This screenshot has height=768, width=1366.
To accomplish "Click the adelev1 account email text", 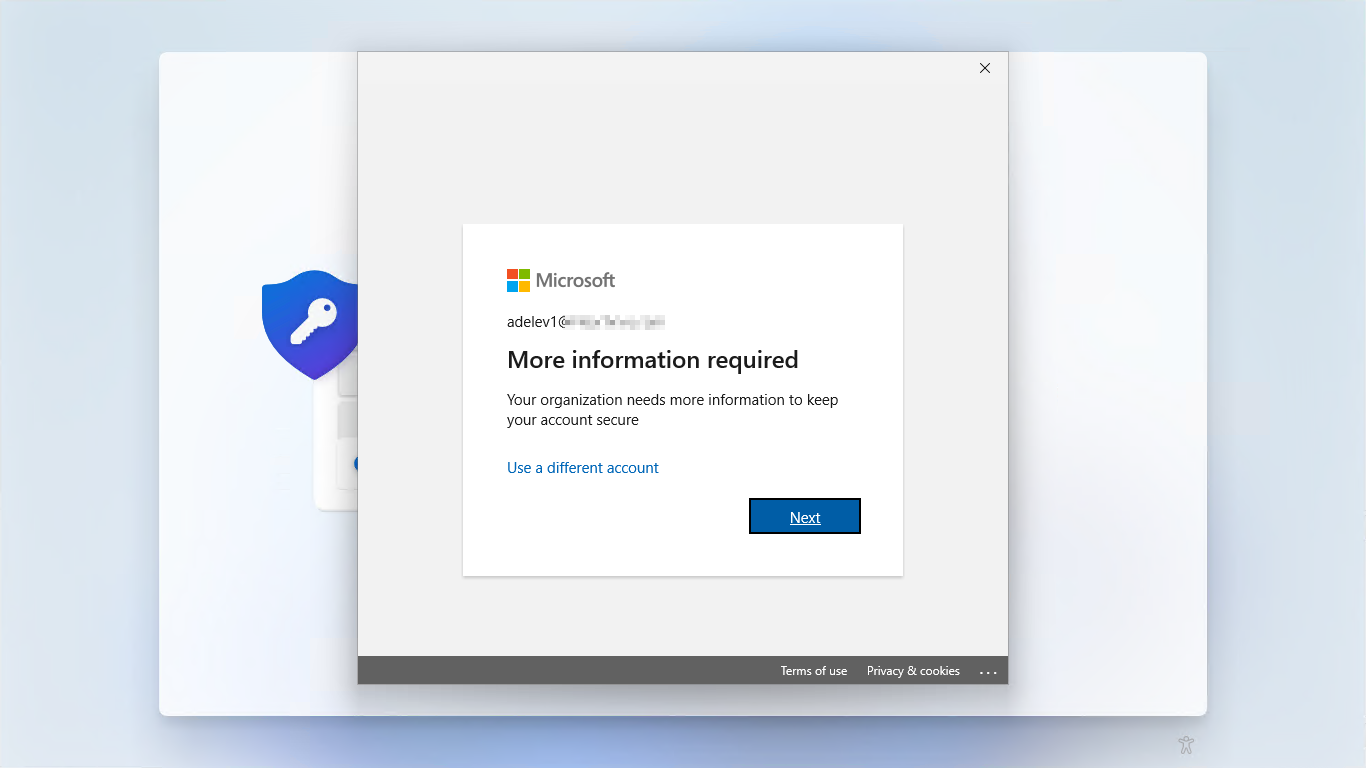I will (586, 322).
